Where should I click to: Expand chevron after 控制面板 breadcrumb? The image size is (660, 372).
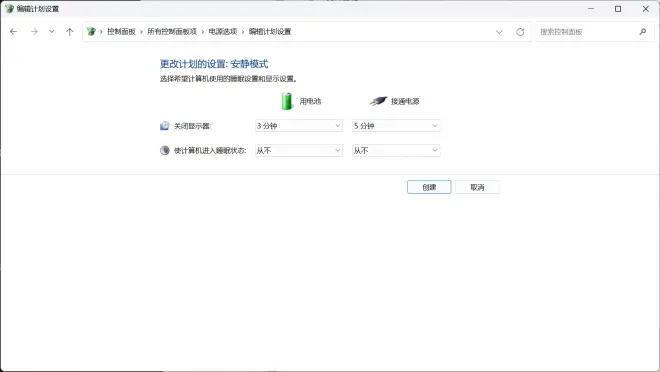coord(141,32)
